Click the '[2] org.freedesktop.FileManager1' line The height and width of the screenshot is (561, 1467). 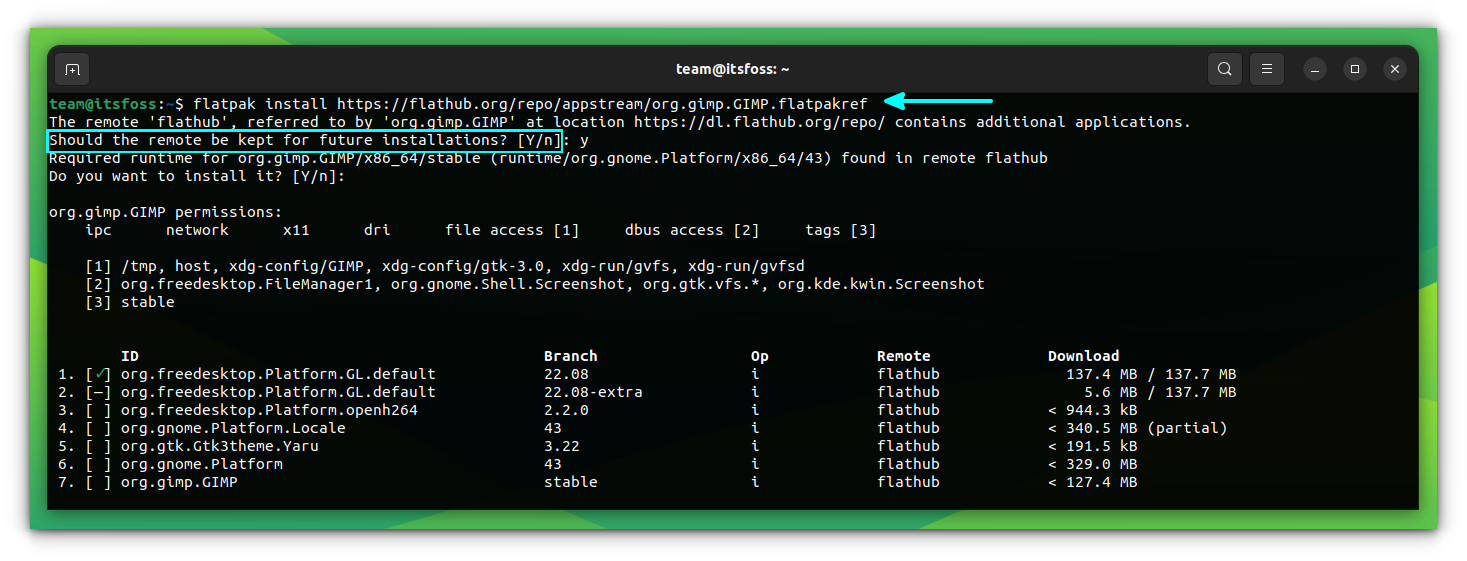point(535,284)
